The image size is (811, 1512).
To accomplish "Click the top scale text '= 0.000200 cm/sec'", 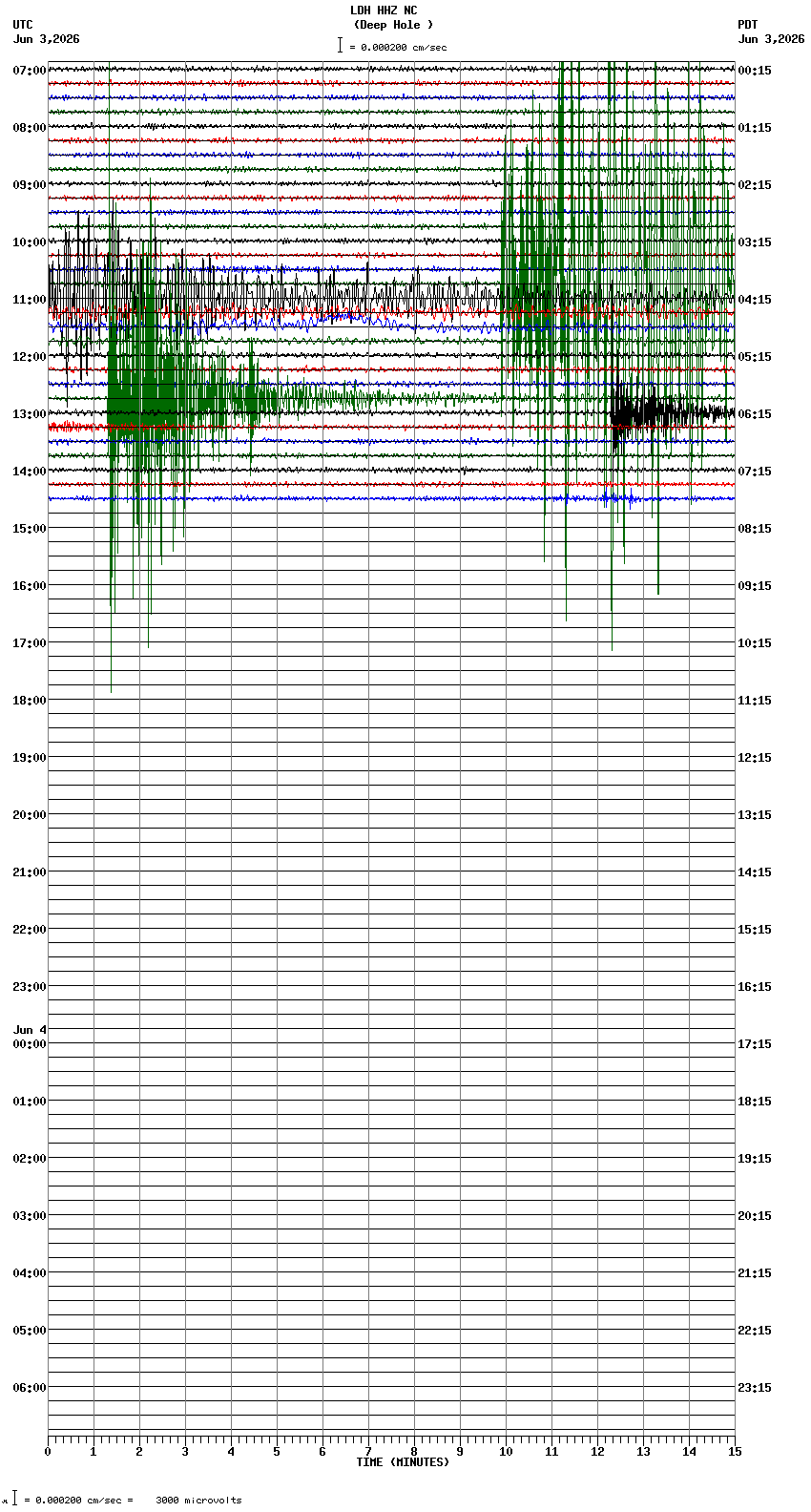I will point(398,47).
